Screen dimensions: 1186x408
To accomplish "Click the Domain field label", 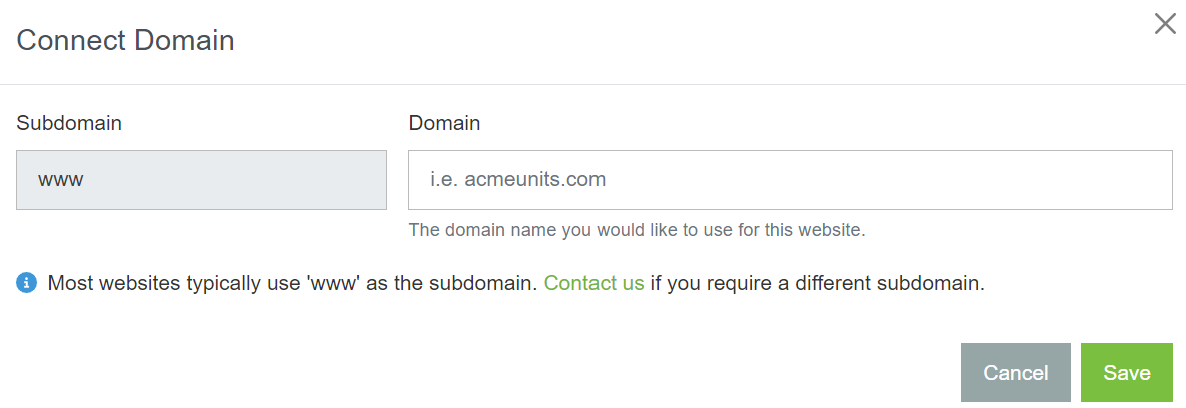I will point(444,123).
